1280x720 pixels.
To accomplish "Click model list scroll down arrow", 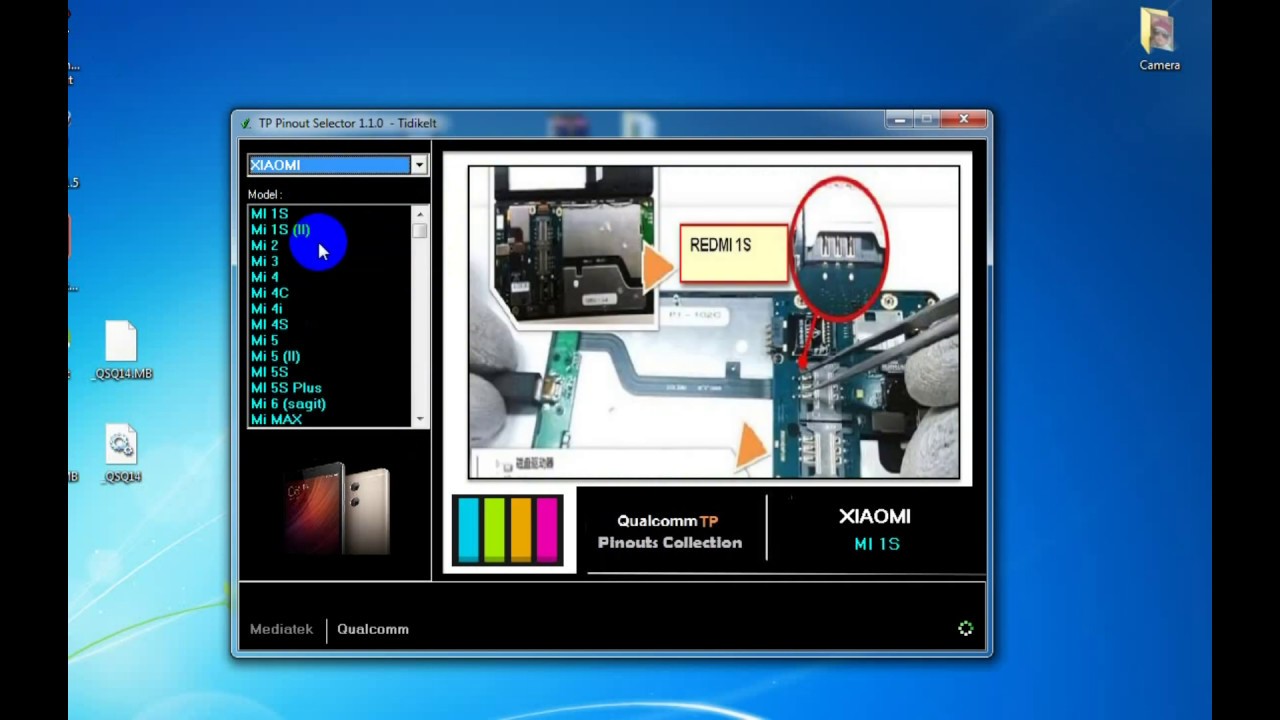I will coord(420,420).
